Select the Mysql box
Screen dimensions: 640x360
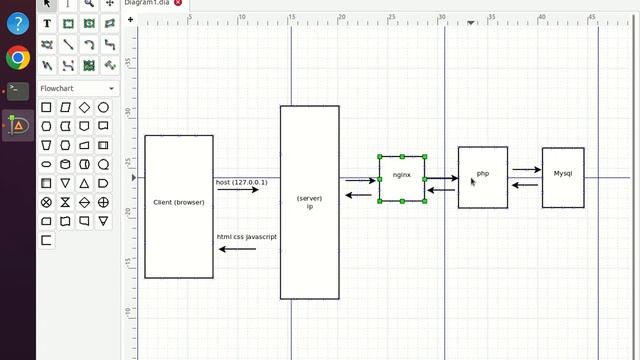click(563, 178)
